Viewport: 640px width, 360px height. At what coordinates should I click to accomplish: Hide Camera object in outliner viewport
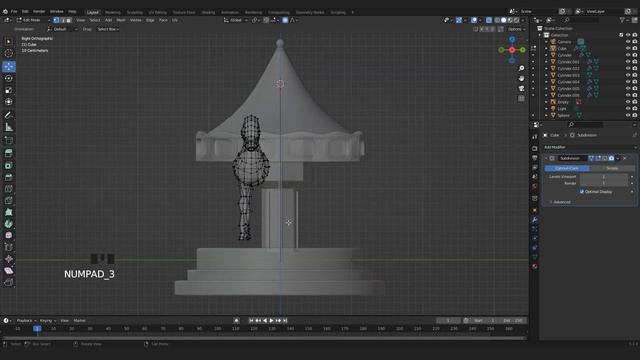pyautogui.click(x=628, y=42)
